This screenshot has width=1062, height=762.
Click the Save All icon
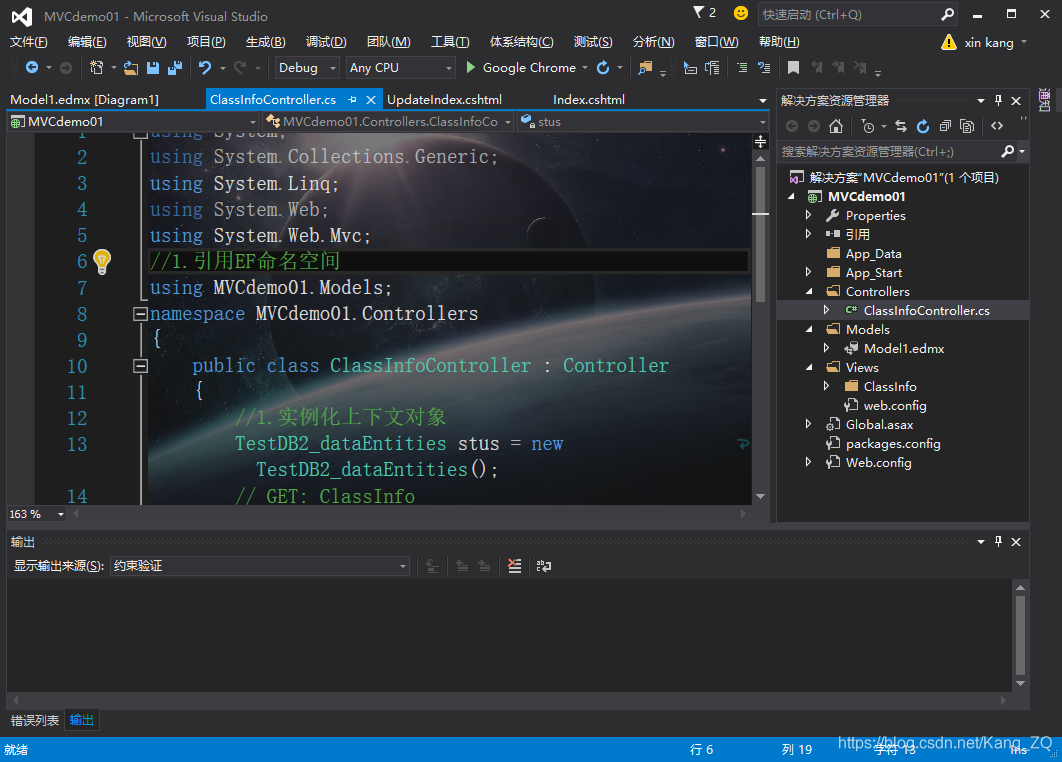coord(175,68)
